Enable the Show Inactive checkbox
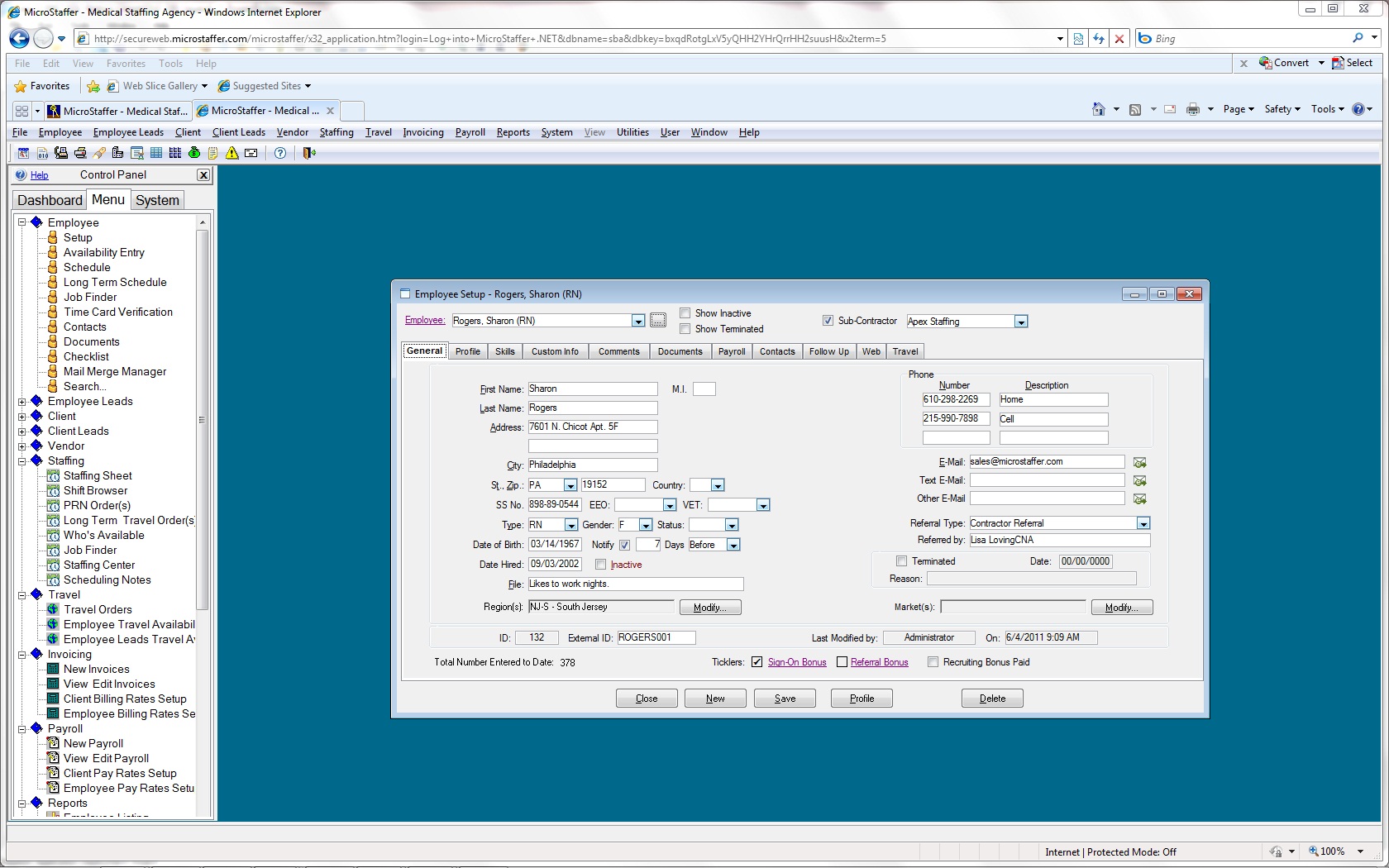This screenshot has width=1389, height=868. coord(685,313)
